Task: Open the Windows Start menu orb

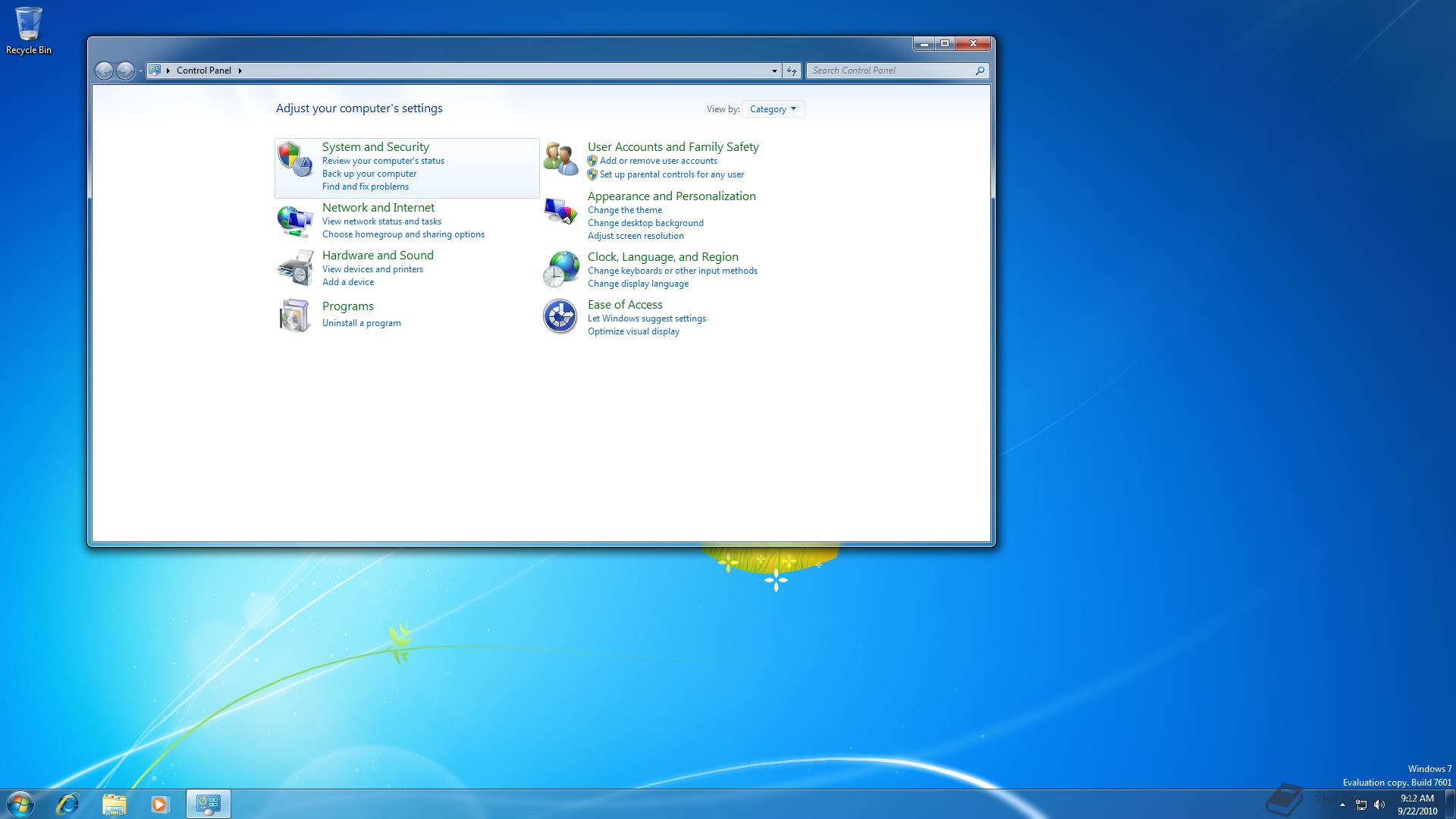Action: [x=20, y=804]
